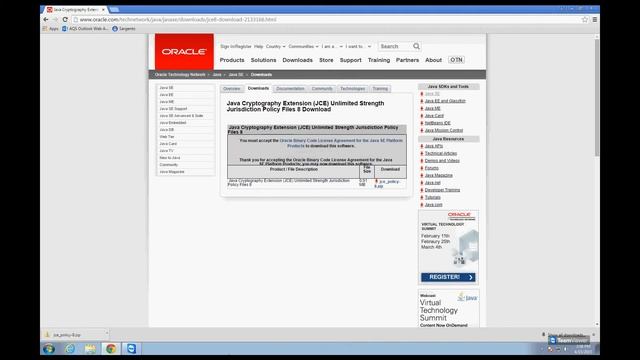Open the Chrome menu icon
The height and width of the screenshot is (360, 640).
[595, 19]
